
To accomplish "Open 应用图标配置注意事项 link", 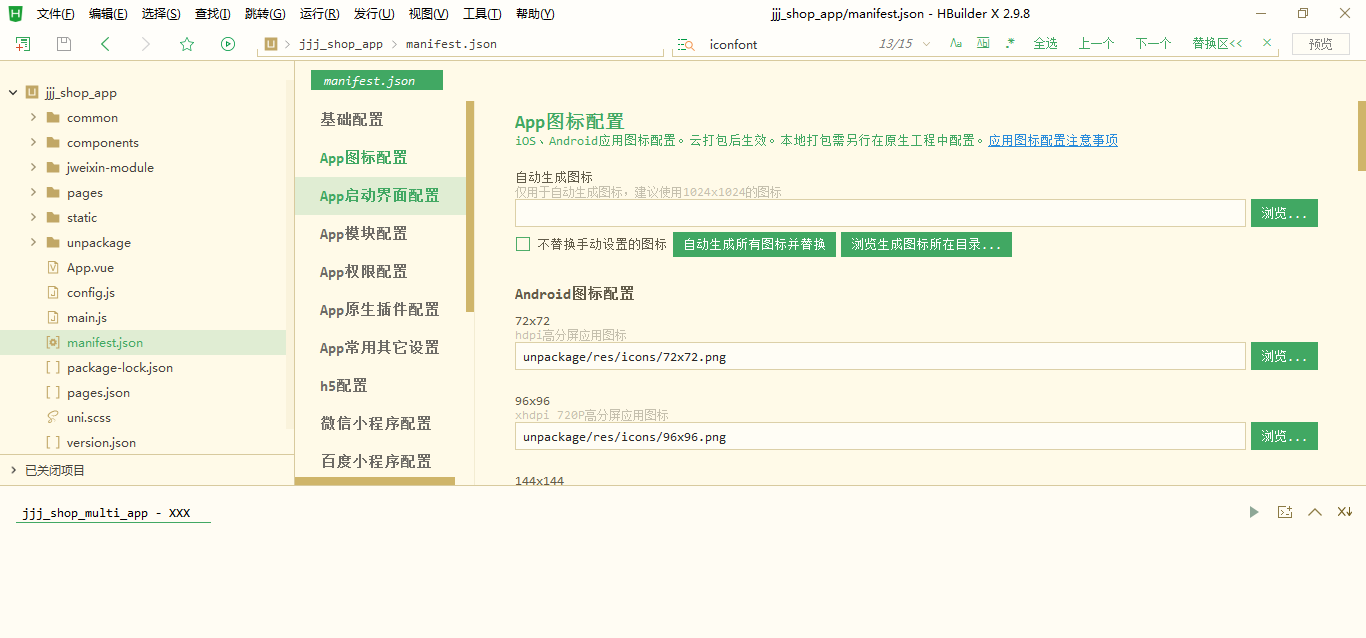I will [x=1053, y=141].
